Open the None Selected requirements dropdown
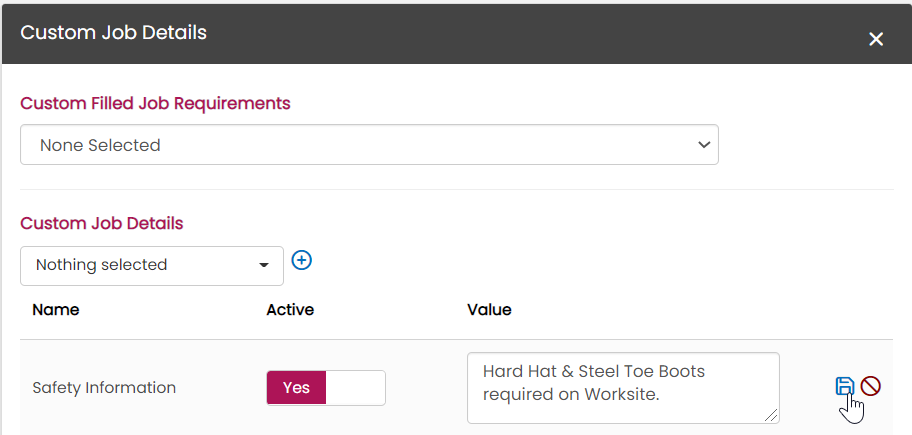Viewport: 912px width, 435px height. tap(369, 145)
